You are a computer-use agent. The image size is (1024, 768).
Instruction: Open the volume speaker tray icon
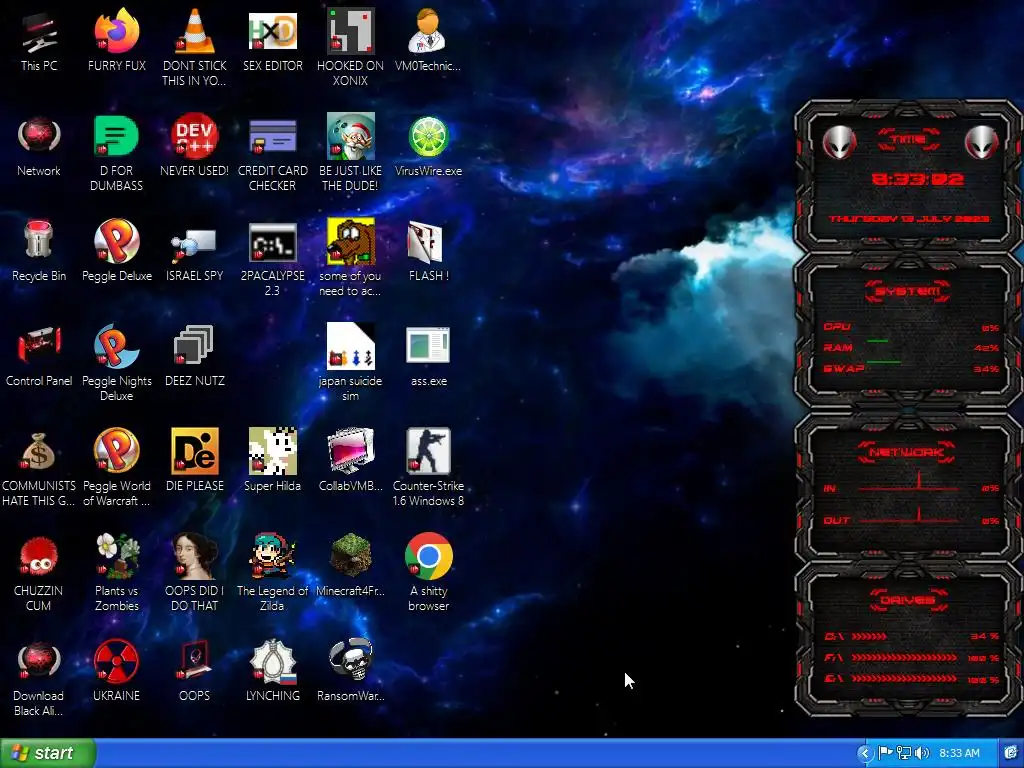tap(922, 753)
